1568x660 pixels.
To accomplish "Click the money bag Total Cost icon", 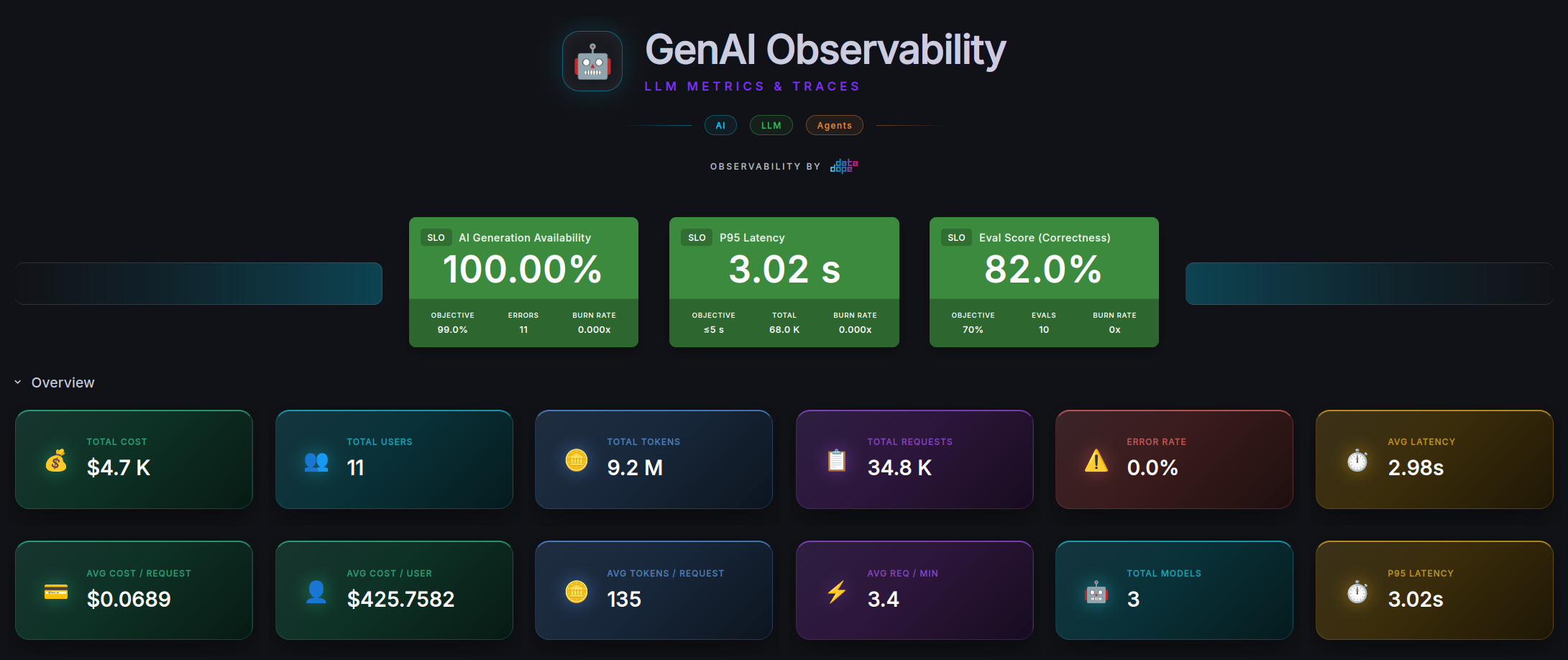I will coord(56,461).
